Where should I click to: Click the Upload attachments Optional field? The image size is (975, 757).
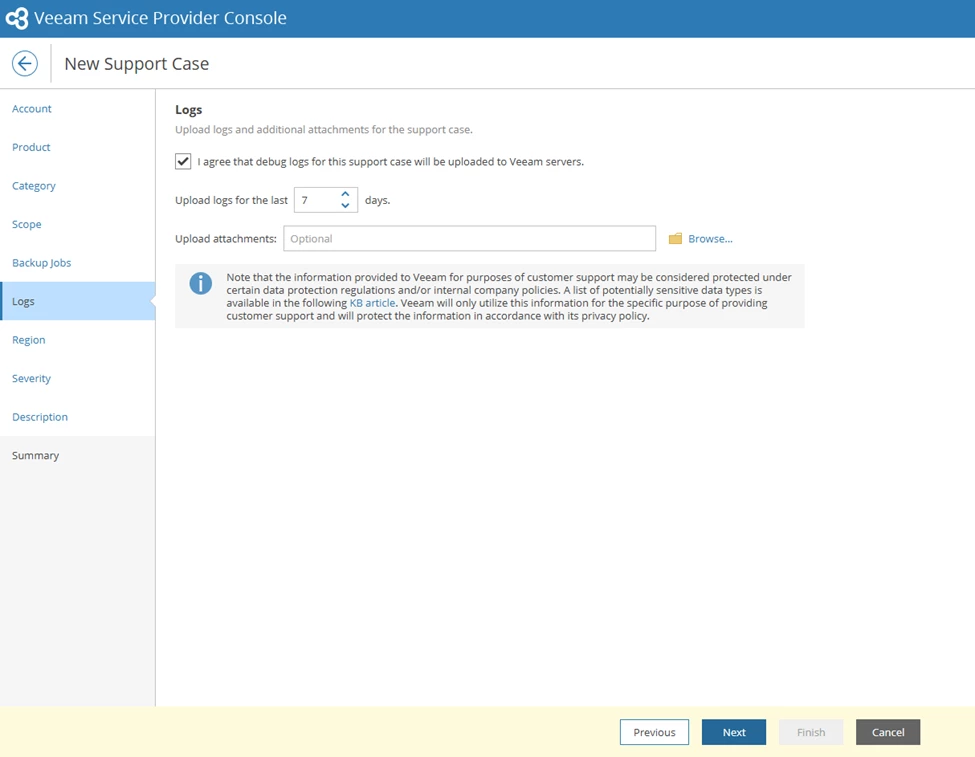tap(469, 239)
